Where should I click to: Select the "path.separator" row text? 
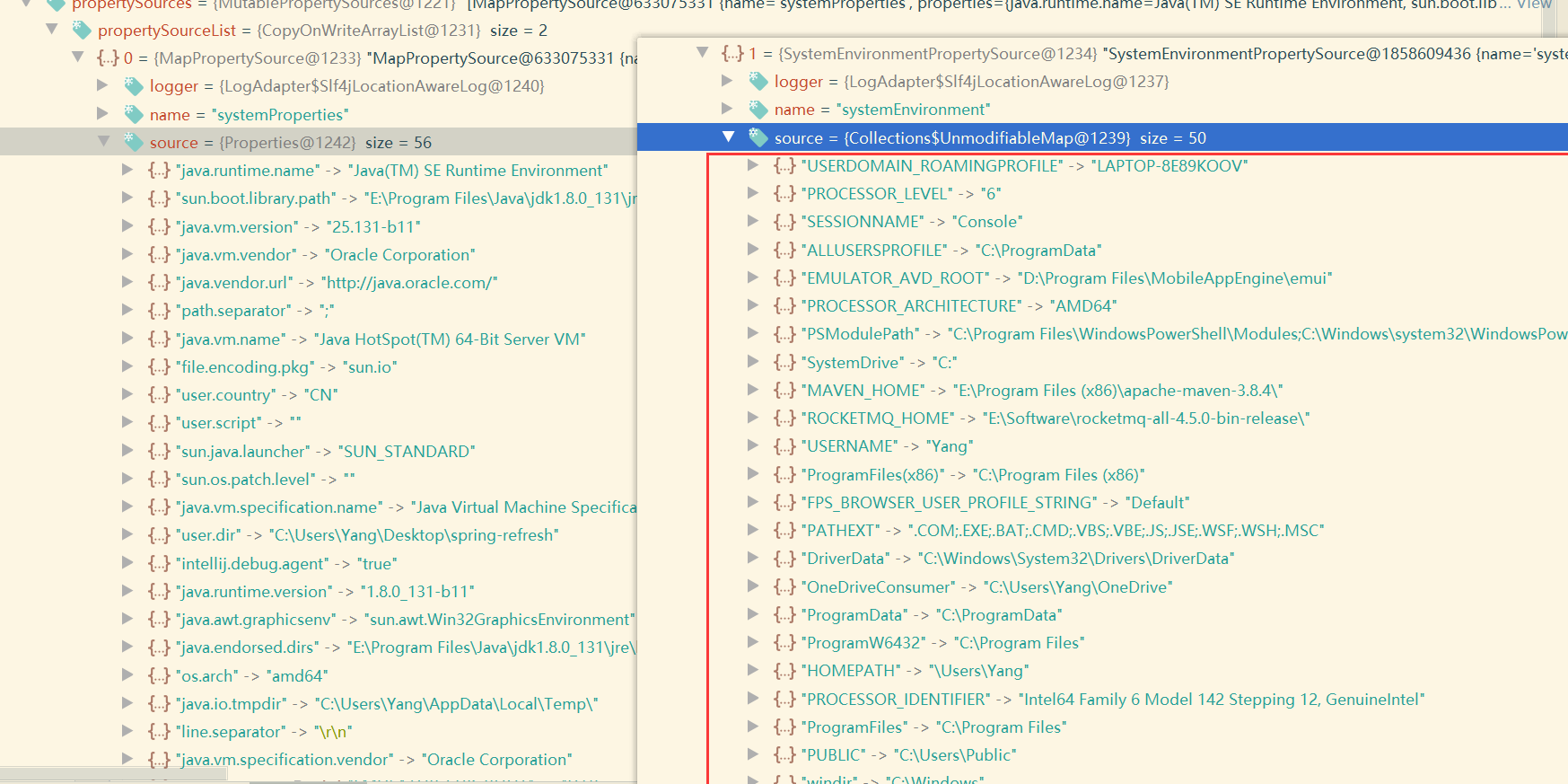pyautogui.click(x=255, y=311)
